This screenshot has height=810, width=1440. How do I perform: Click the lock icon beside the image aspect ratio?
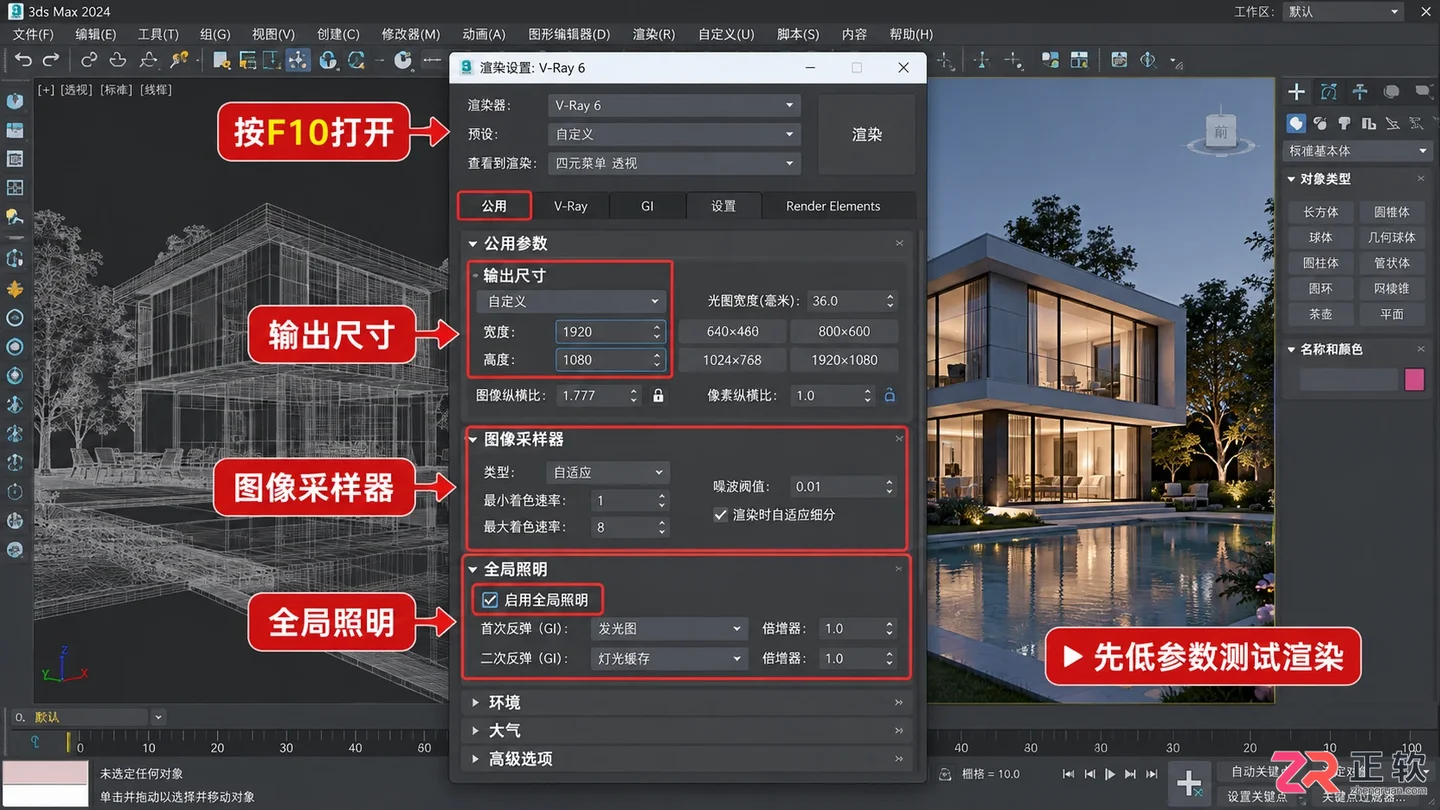click(658, 396)
